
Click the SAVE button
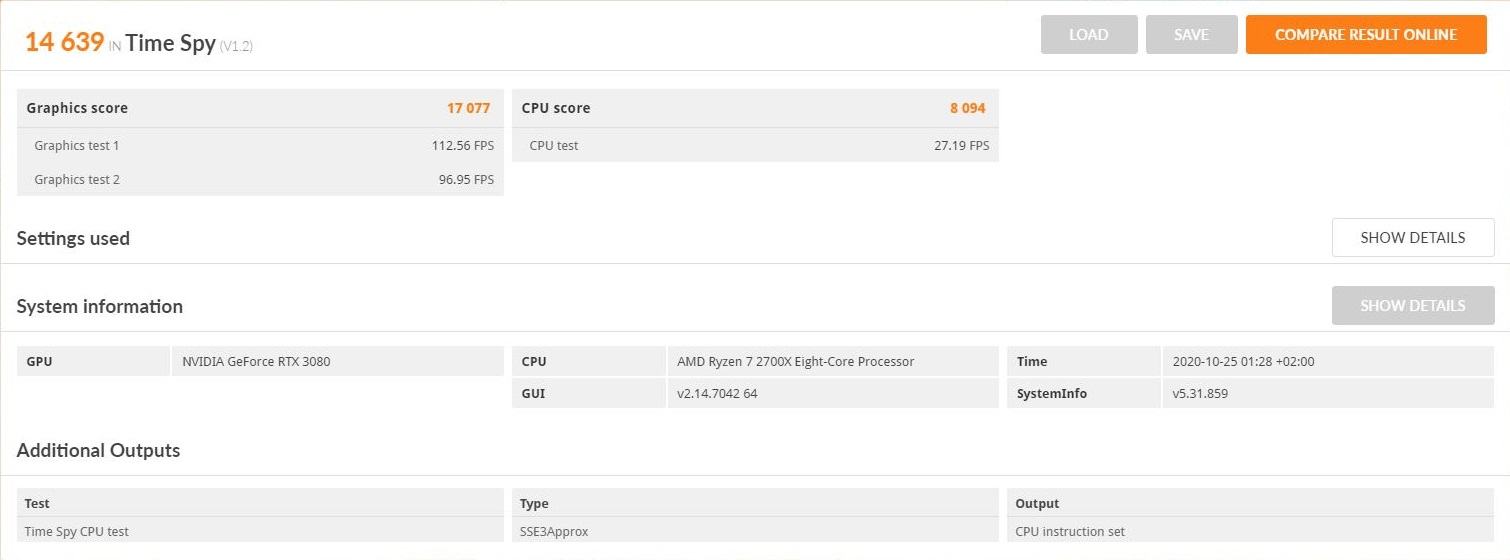(x=1191, y=35)
